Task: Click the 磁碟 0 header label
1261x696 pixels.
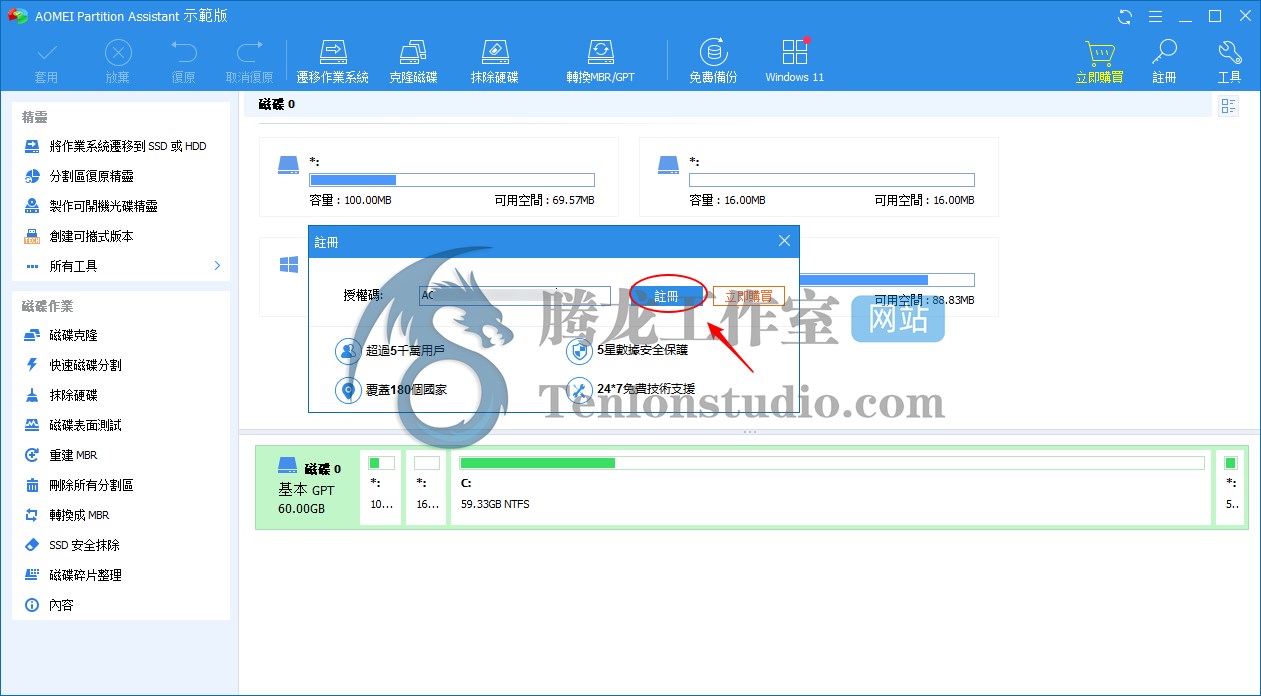Action: 277,104
